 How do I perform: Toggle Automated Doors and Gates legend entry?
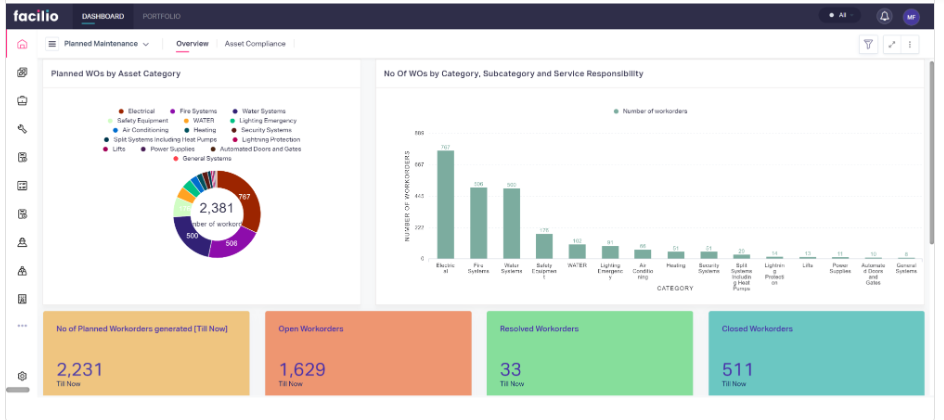click(255, 149)
